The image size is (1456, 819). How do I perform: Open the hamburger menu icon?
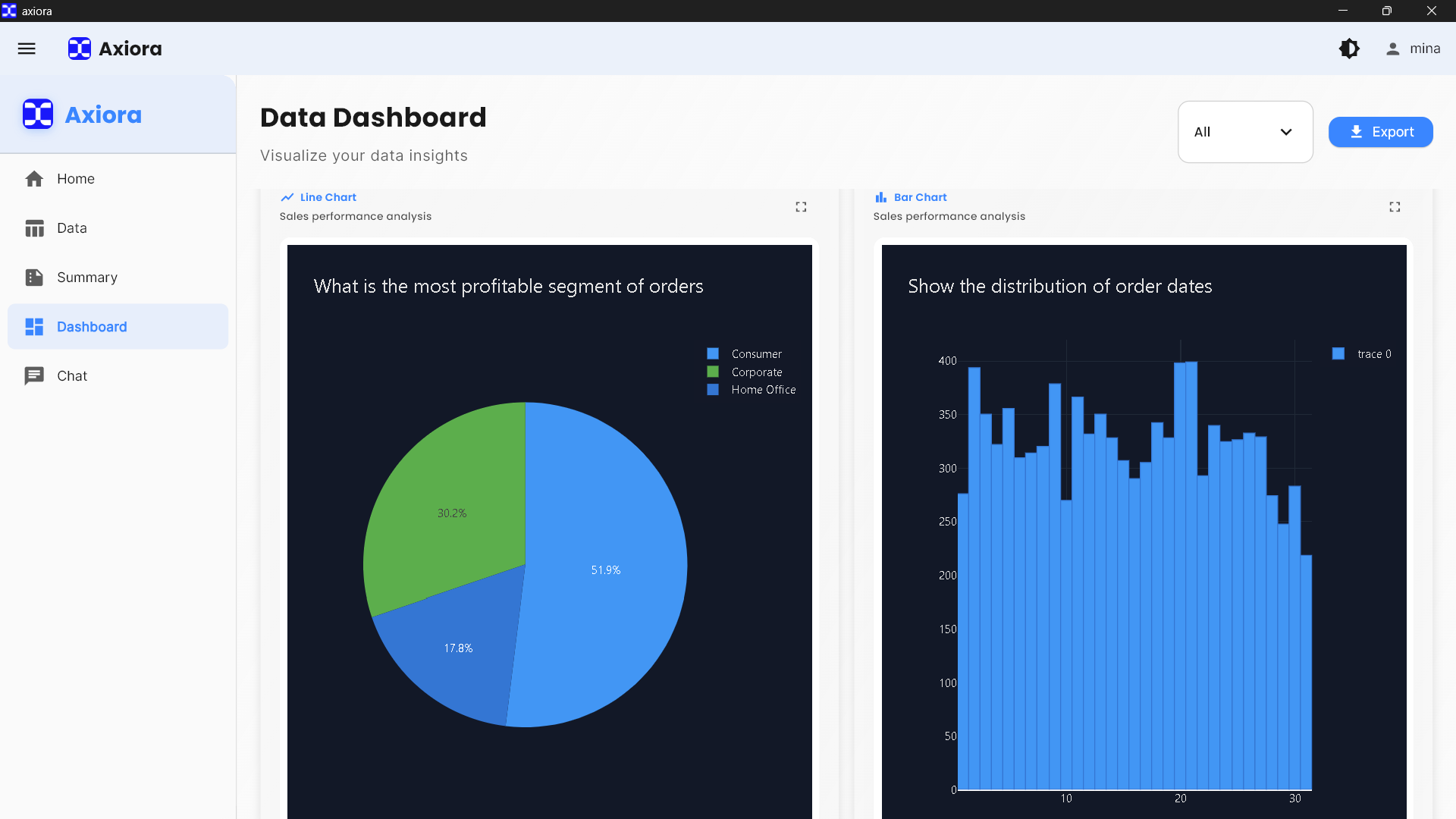[x=27, y=49]
